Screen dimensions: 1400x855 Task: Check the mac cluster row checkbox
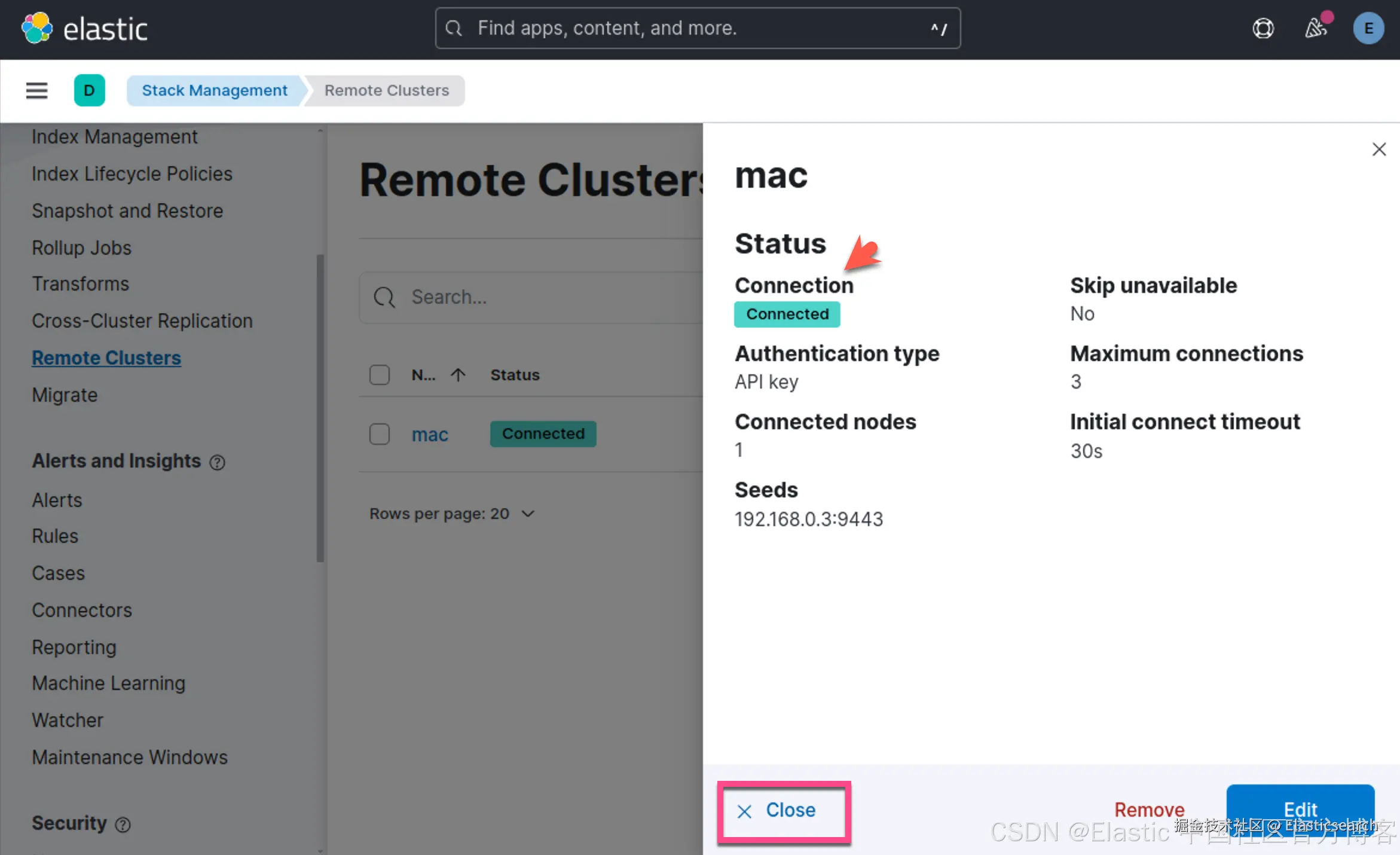pos(380,434)
